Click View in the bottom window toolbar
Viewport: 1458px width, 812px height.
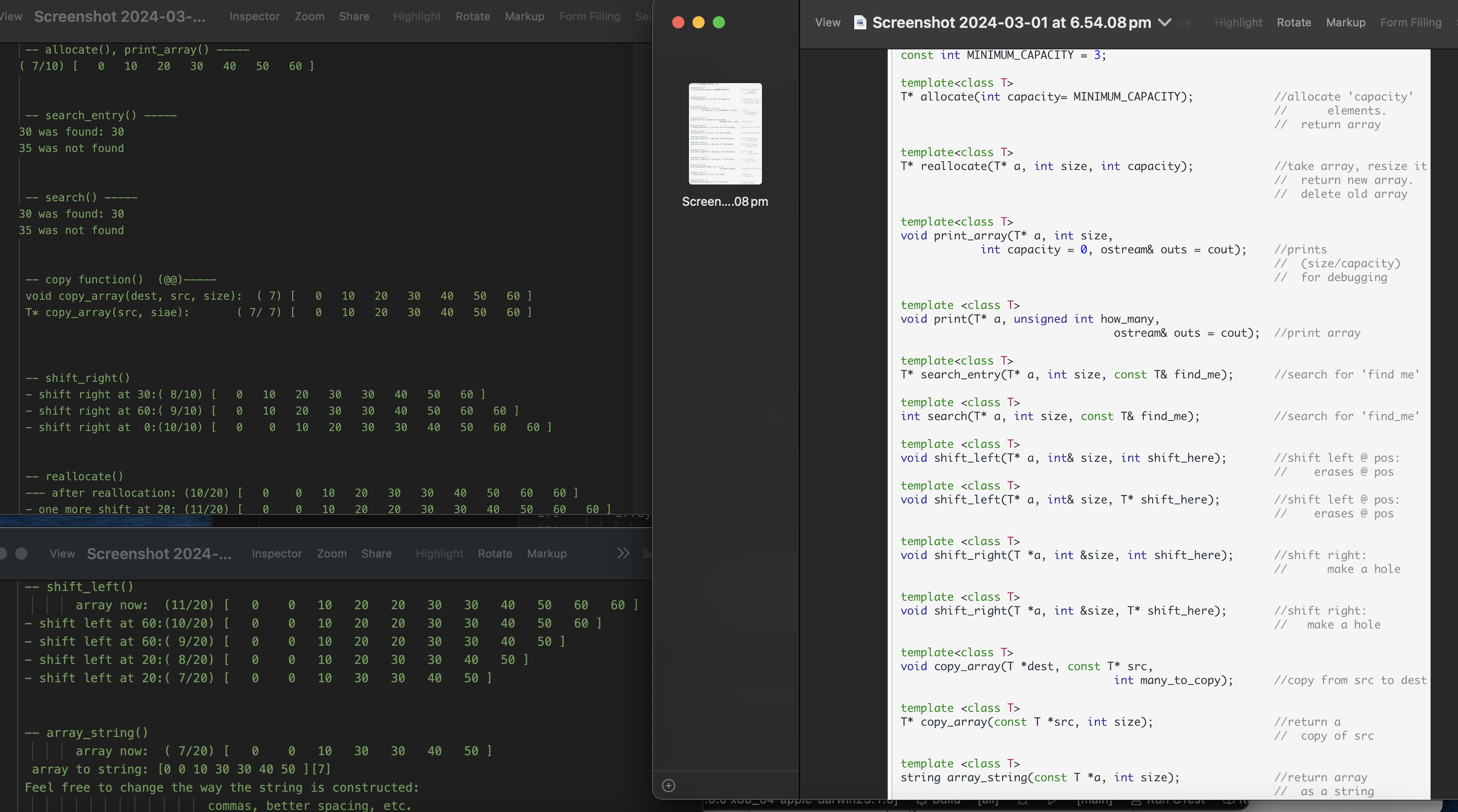[62, 553]
